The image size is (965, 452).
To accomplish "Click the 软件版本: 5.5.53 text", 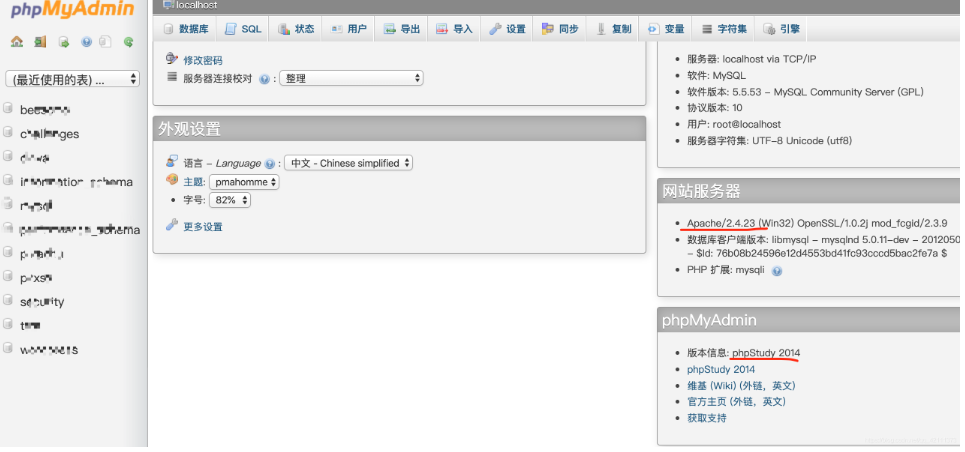I will pyautogui.click(x=805, y=92).
